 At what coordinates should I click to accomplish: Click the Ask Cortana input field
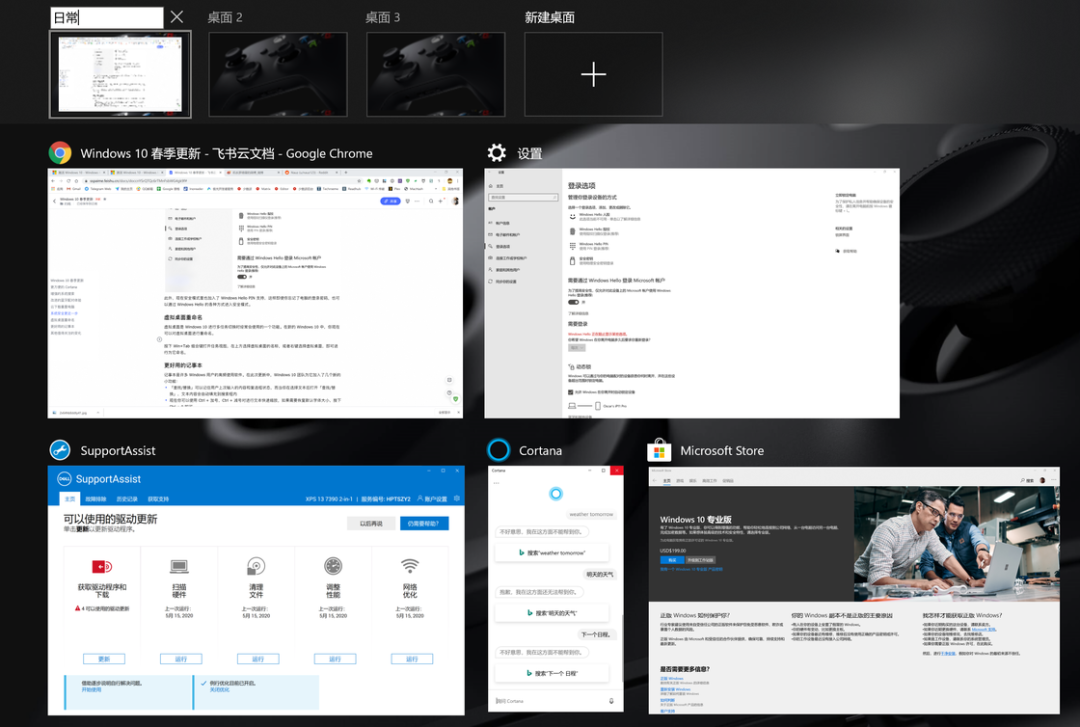tap(550, 701)
